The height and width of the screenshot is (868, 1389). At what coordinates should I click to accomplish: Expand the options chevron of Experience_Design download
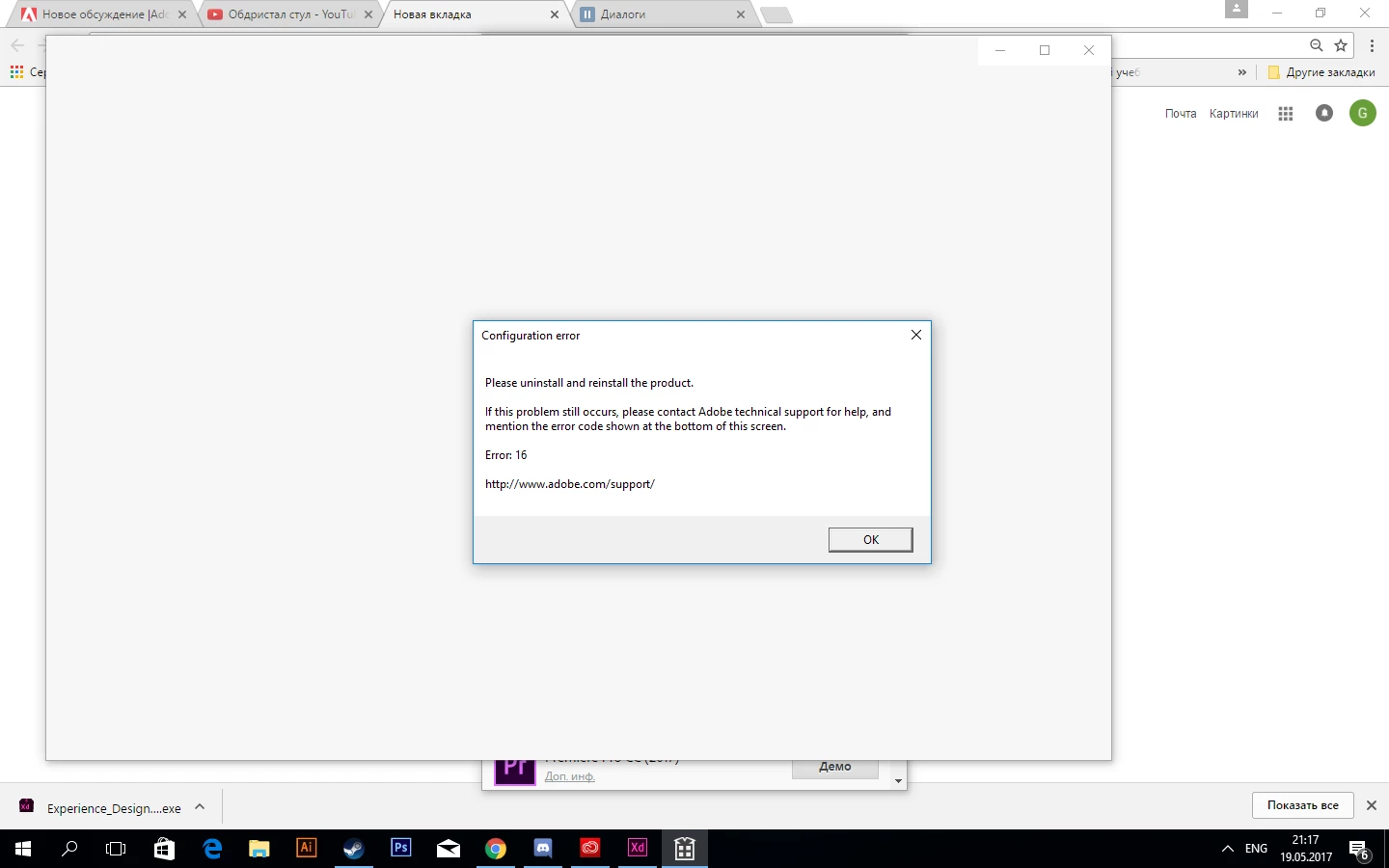pyautogui.click(x=200, y=807)
